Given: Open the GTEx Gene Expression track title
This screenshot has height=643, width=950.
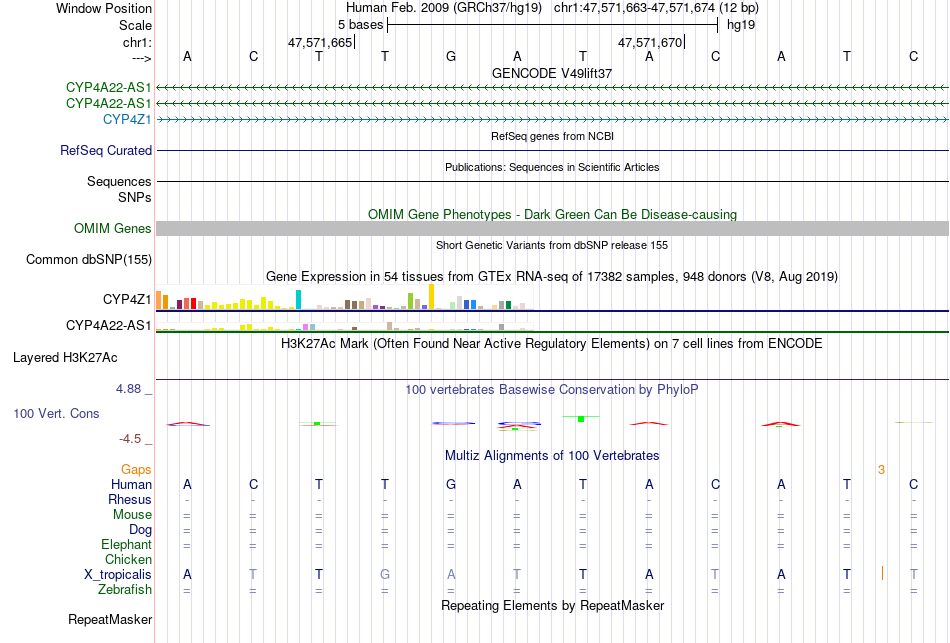Looking at the screenshot, I should pyautogui.click(x=552, y=277).
